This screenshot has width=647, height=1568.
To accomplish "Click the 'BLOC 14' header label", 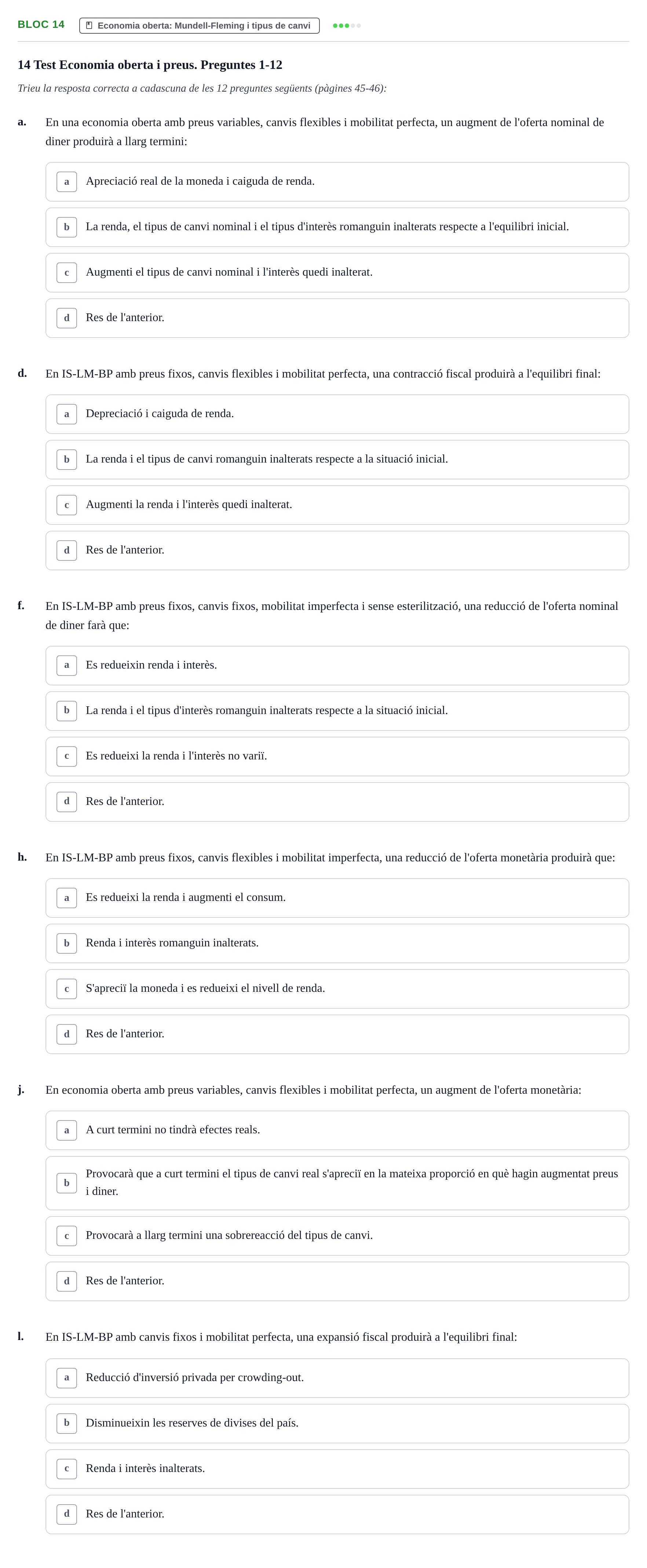I will (x=41, y=24).
